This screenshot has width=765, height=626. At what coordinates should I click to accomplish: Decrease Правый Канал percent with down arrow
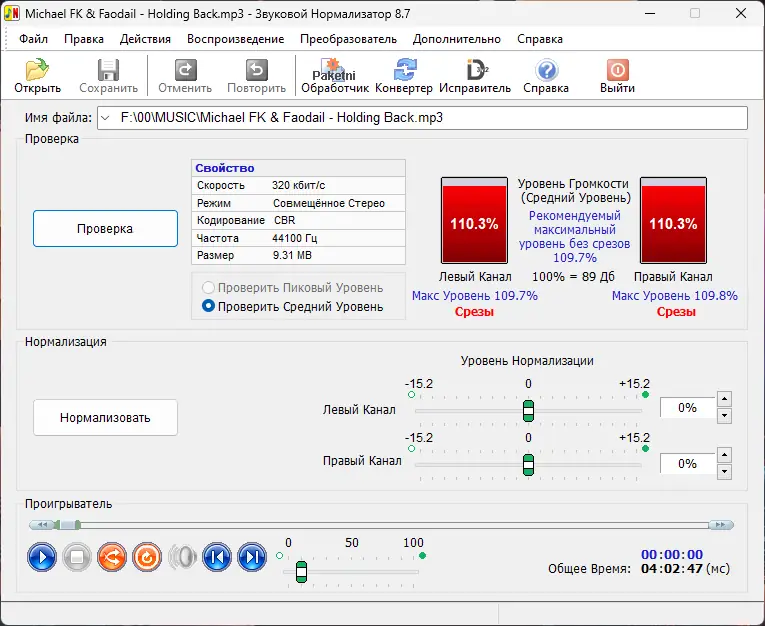point(725,472)
